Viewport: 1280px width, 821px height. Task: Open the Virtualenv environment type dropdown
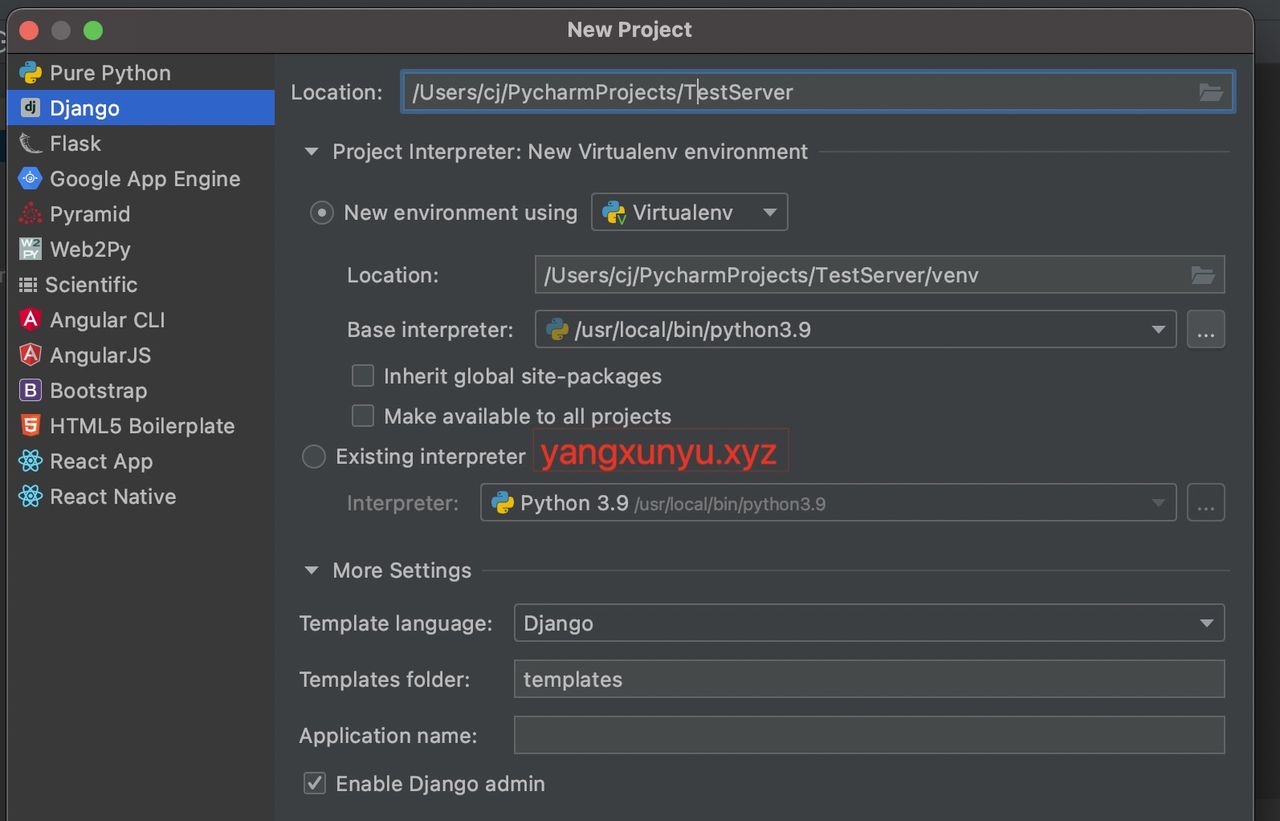(690, 213)
